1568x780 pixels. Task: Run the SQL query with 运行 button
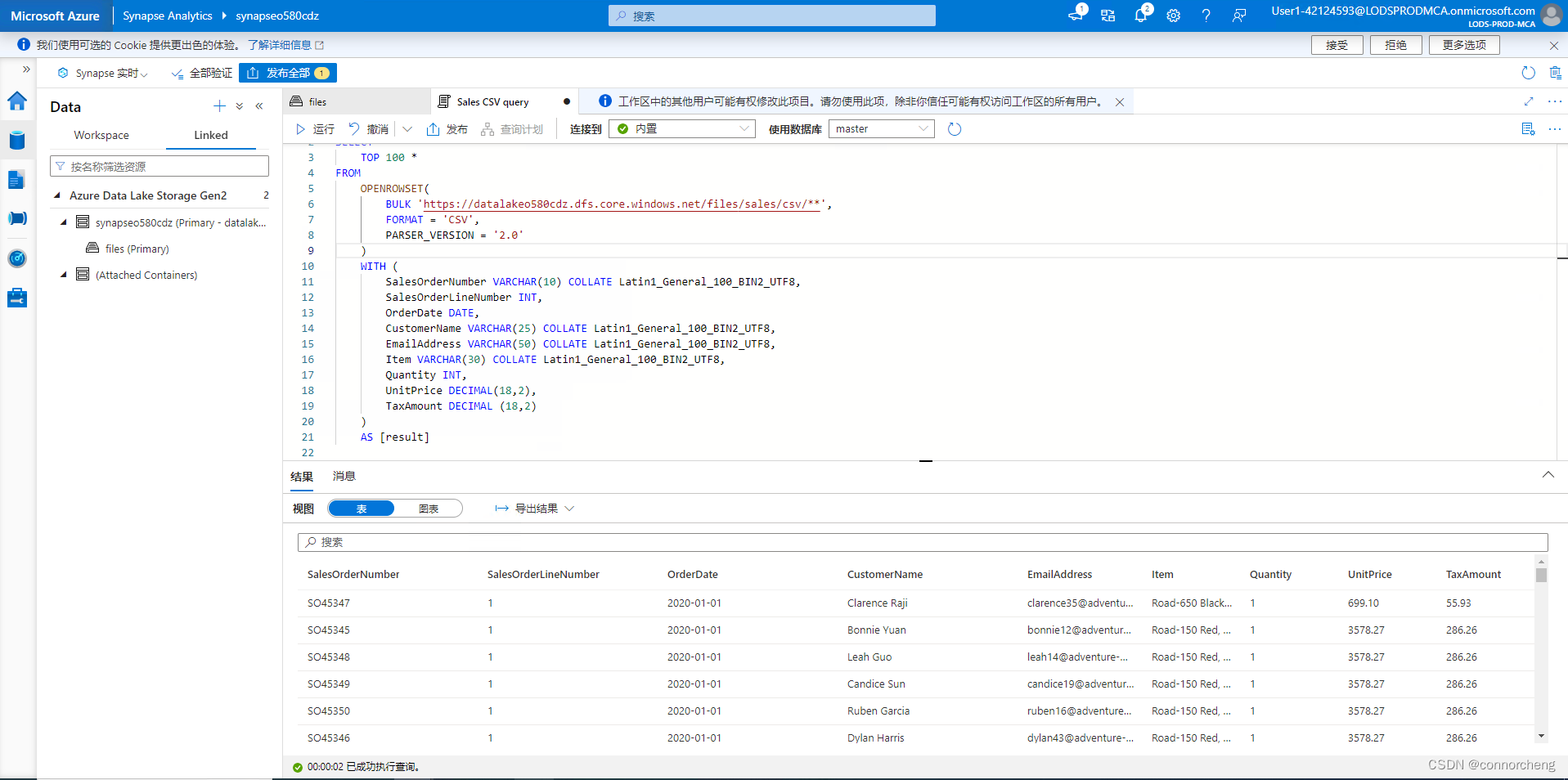coord(315,129)
